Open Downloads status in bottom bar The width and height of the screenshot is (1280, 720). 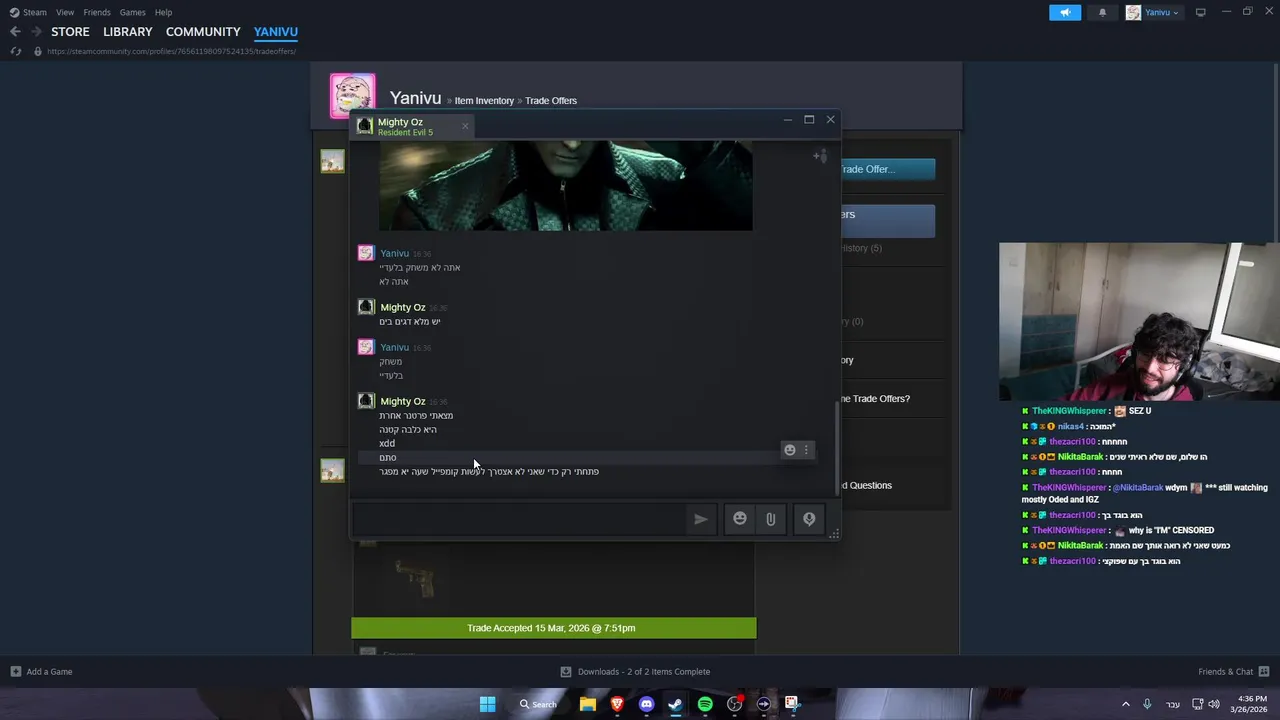[x=635, y=672]
